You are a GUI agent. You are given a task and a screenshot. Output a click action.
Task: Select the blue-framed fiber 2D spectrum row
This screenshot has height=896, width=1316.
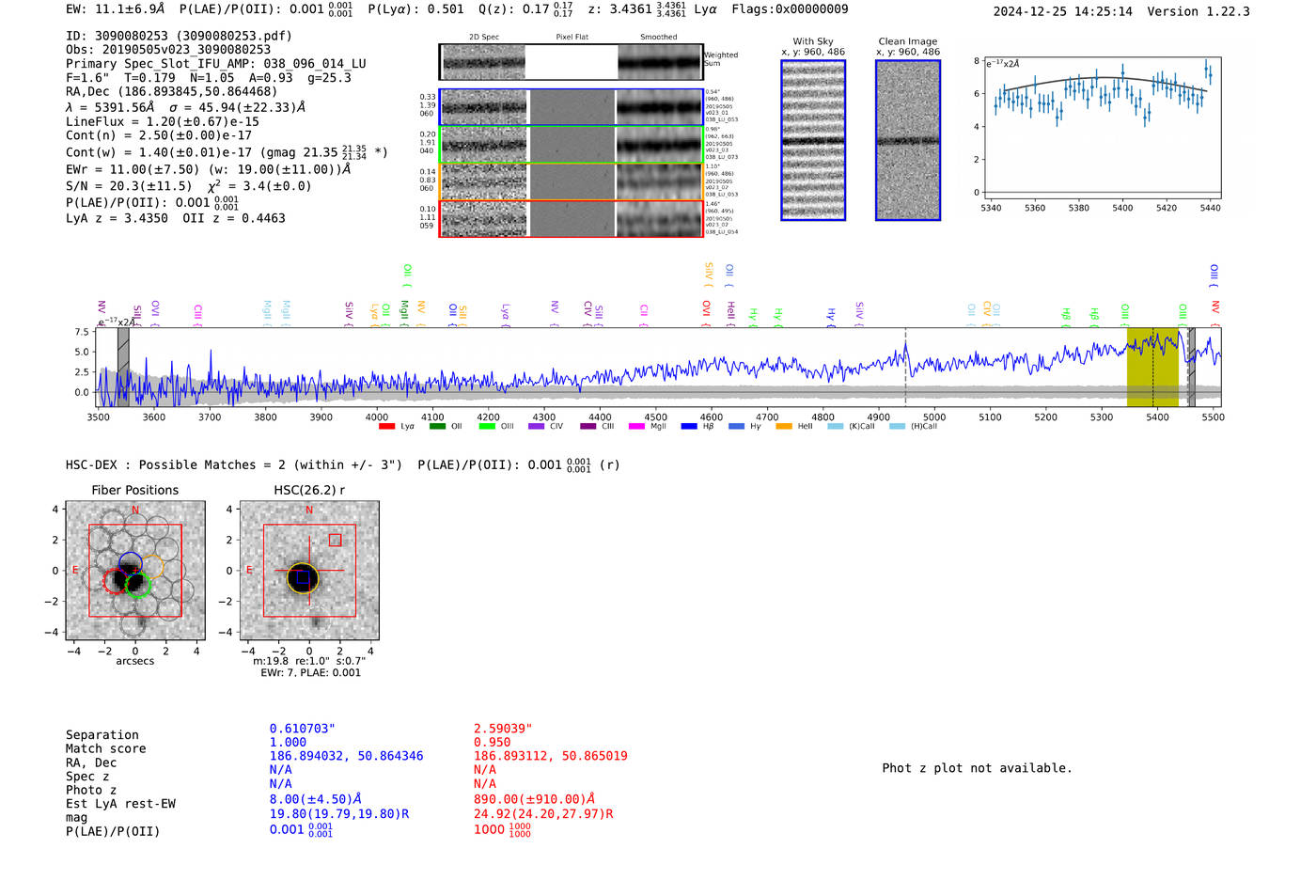pyautogui.click(x=572, y=107)
